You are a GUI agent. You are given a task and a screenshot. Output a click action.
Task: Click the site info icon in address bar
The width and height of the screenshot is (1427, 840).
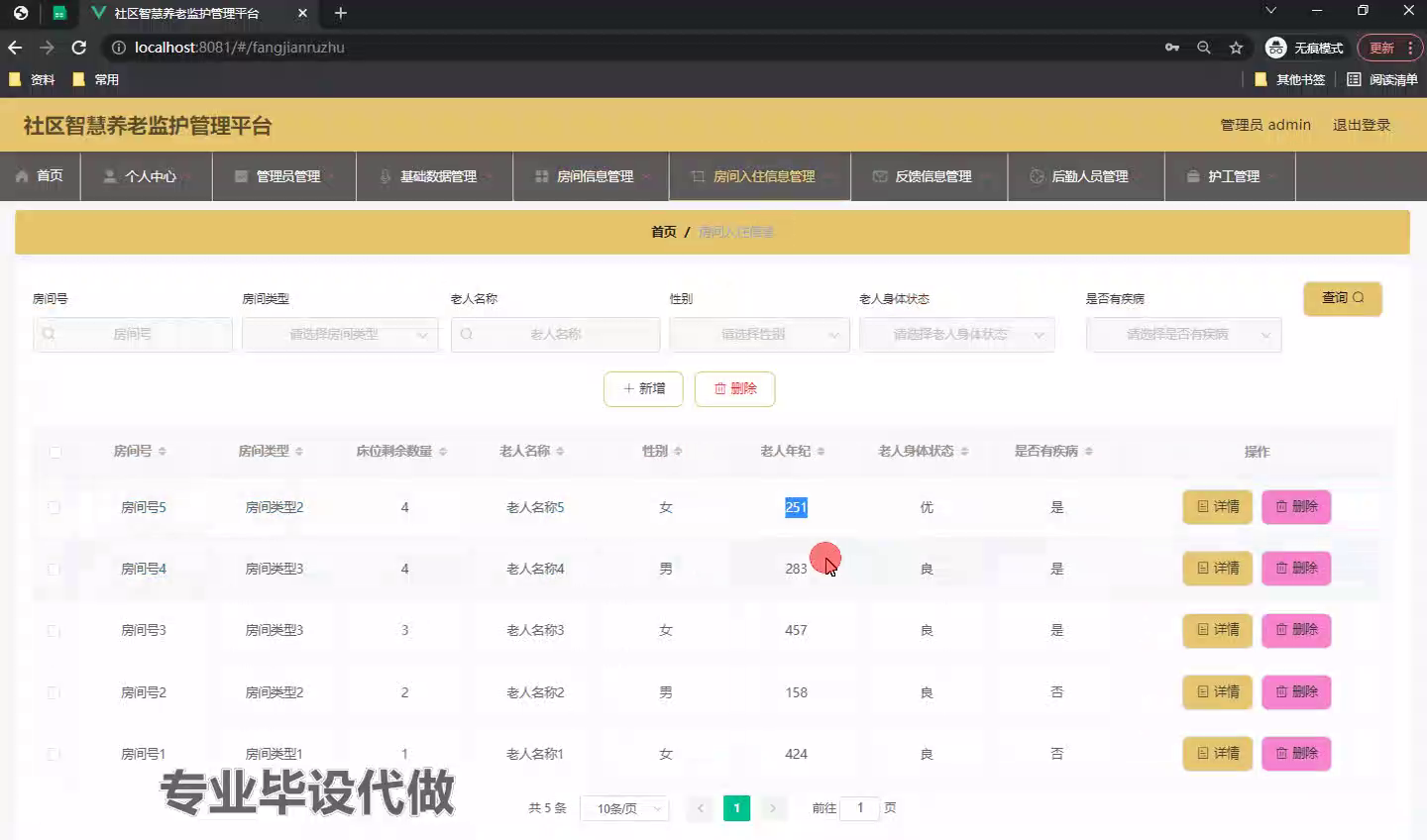[118, 48]
